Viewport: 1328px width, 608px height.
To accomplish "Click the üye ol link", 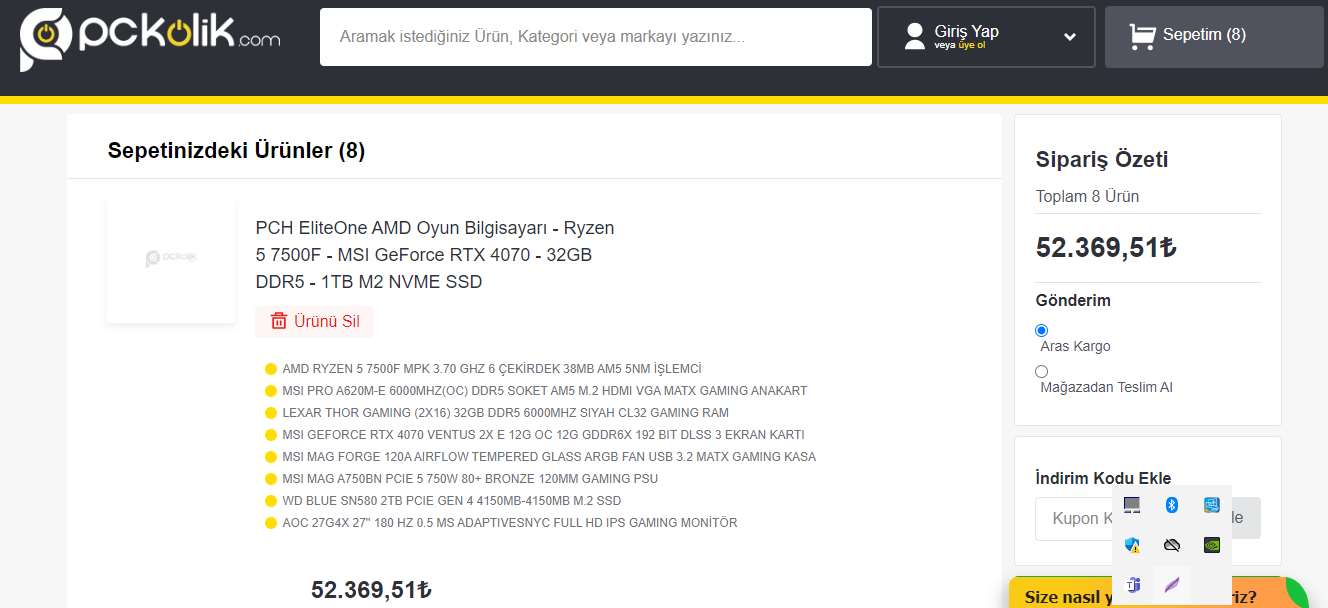I will 972,46.
